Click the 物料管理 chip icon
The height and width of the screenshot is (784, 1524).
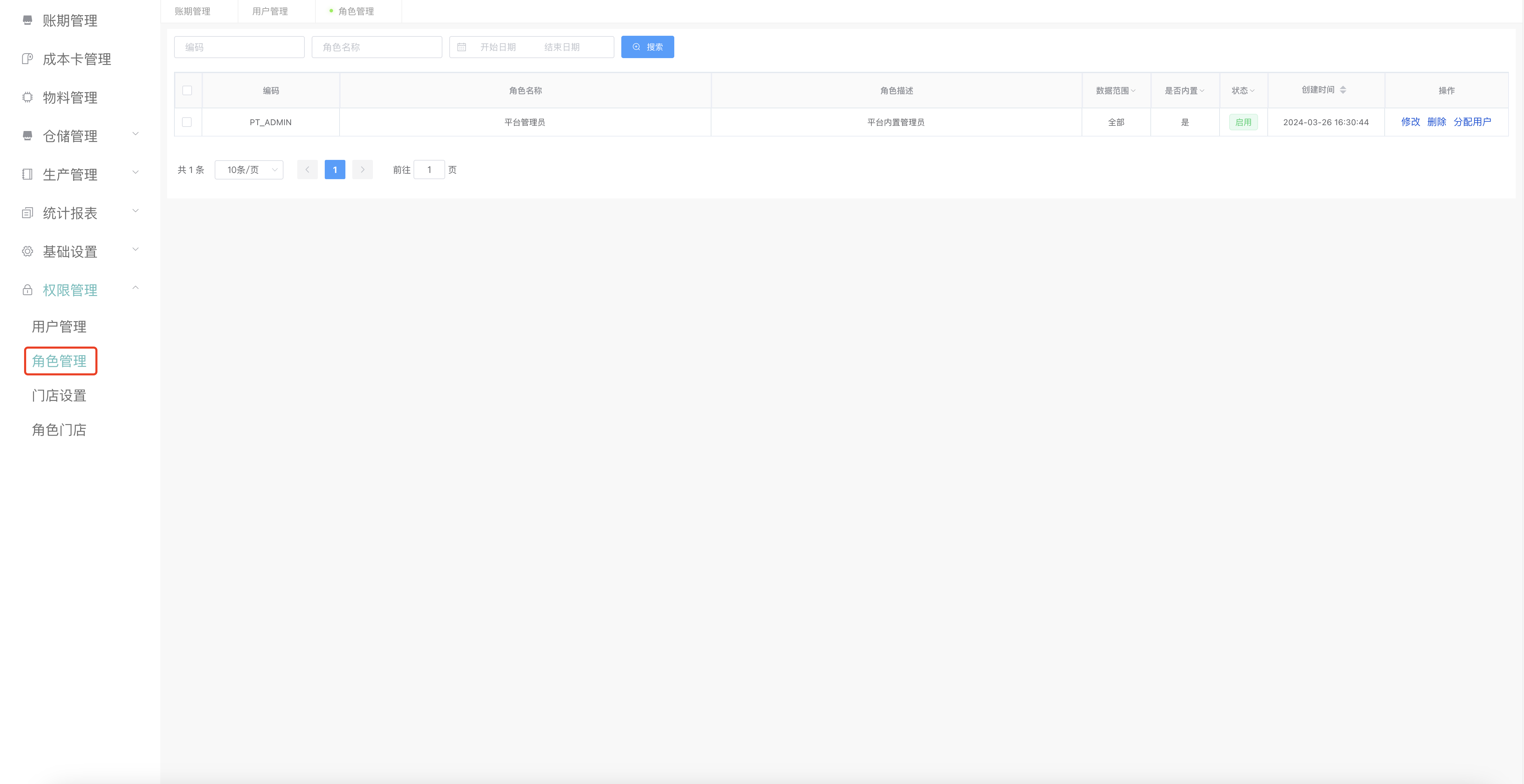tap(27, 98)
